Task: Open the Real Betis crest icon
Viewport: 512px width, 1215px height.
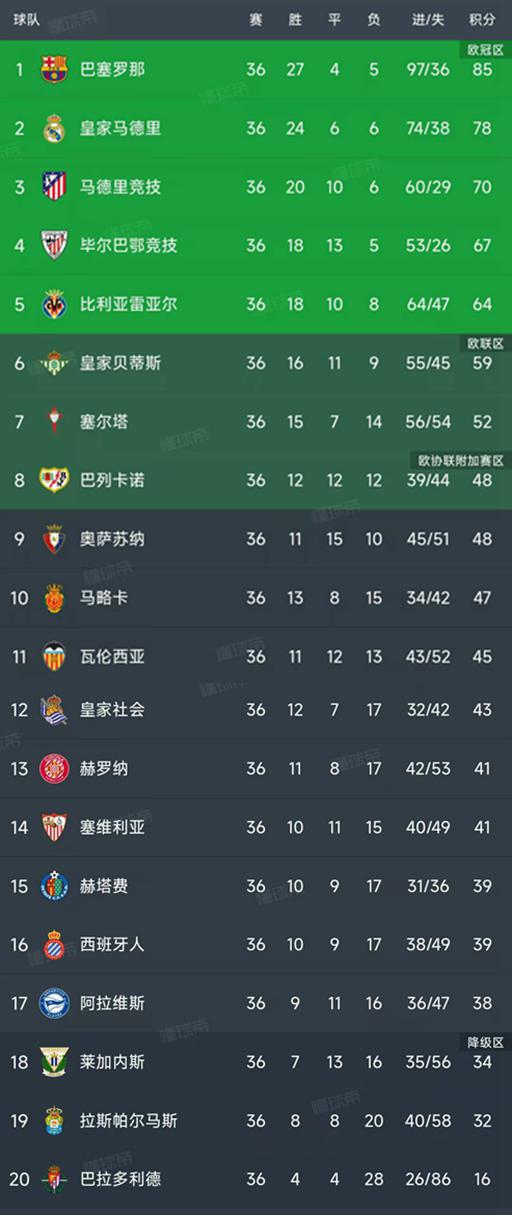Action: click(x=54, y=363)
